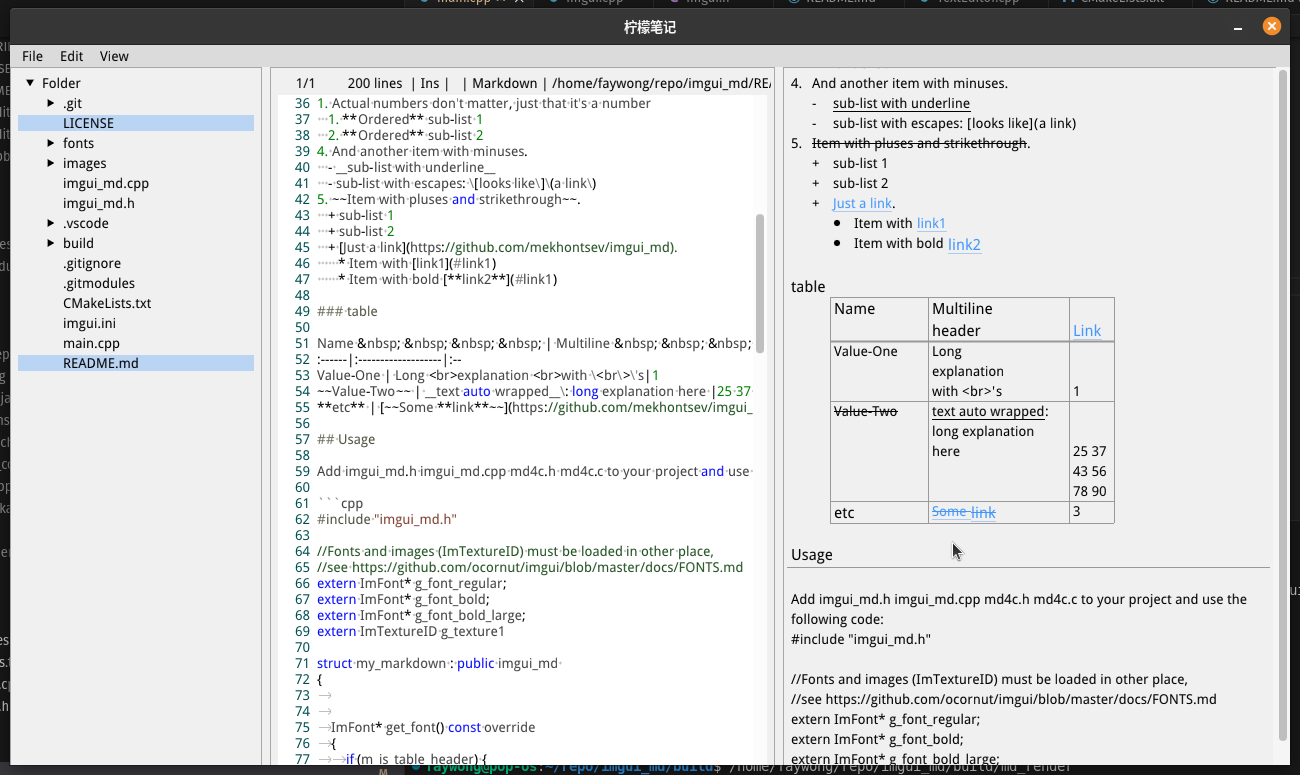The width and height of the screenshot is (1300, 775).
Task: Expand the .vscode folder
Action: pos(51,223)
